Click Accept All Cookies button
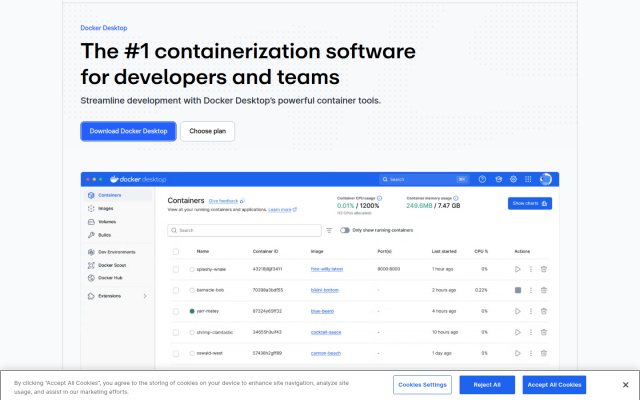This screenshot has height=400, width=640. (554, 385)
